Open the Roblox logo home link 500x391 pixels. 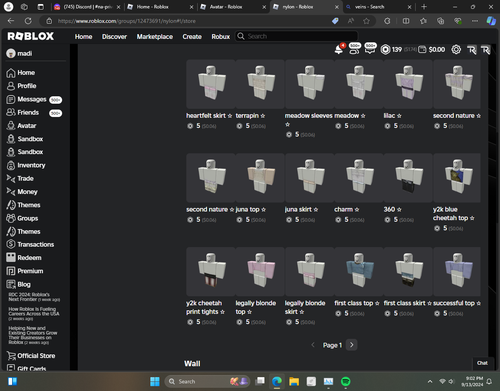tap(31, 36)
